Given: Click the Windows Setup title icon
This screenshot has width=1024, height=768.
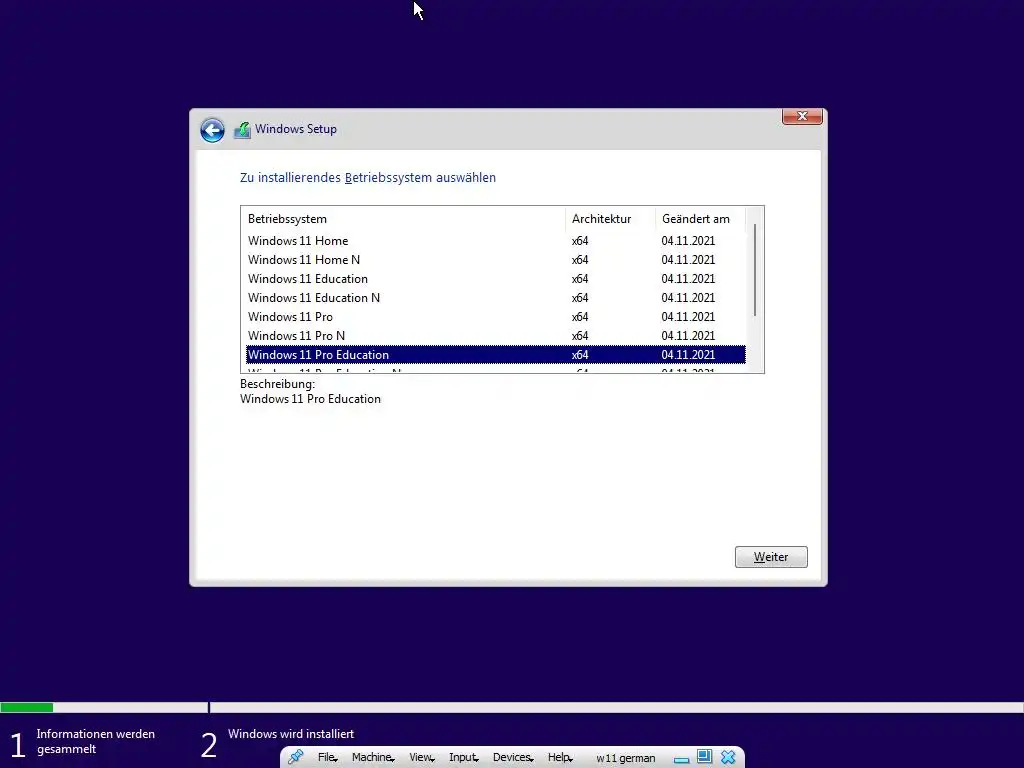Looking at the screenshot, I should [x=242, y=130].
